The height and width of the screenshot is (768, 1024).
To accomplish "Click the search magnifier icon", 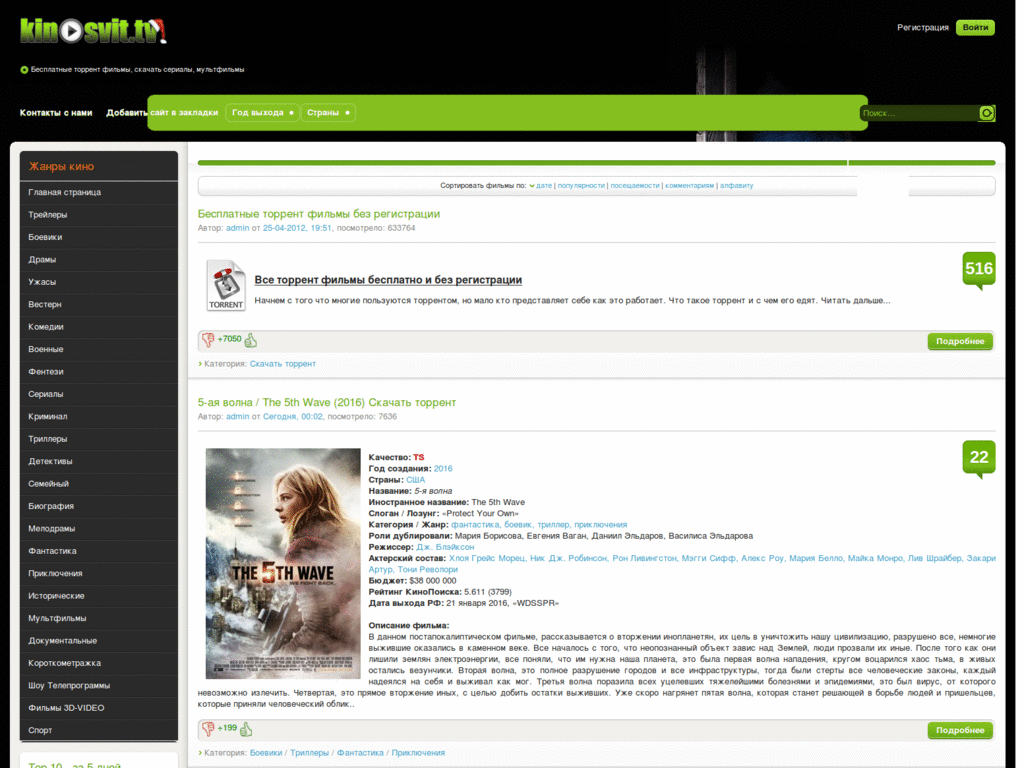I will 986,113.
